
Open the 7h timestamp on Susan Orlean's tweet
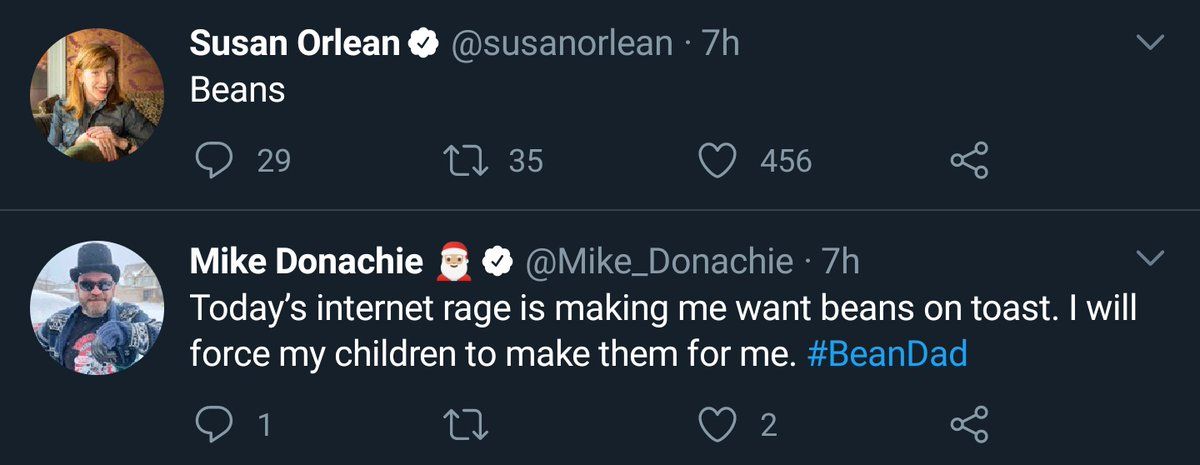(x=720, y=44)
